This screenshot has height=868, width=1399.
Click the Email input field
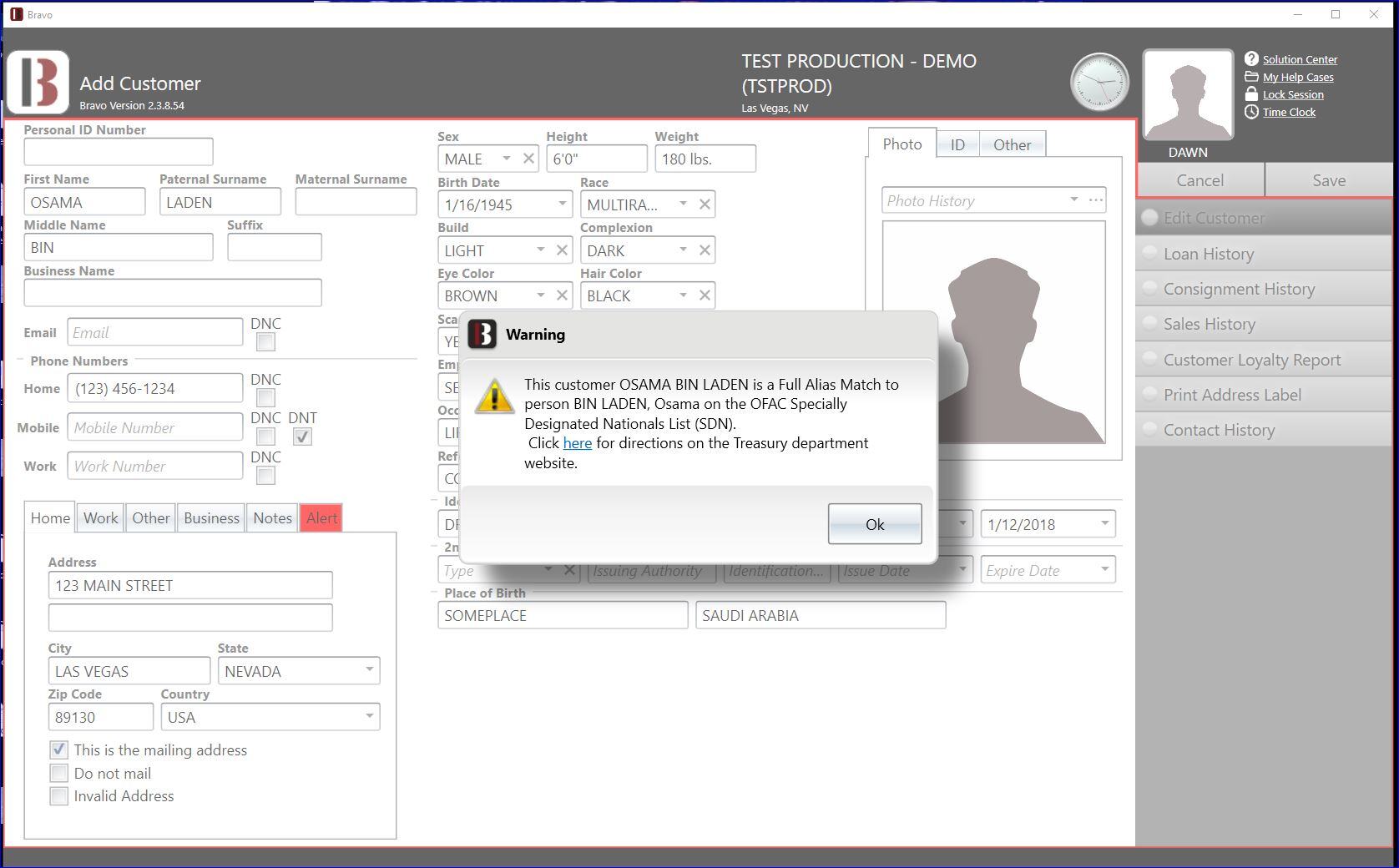click(155, 332)
